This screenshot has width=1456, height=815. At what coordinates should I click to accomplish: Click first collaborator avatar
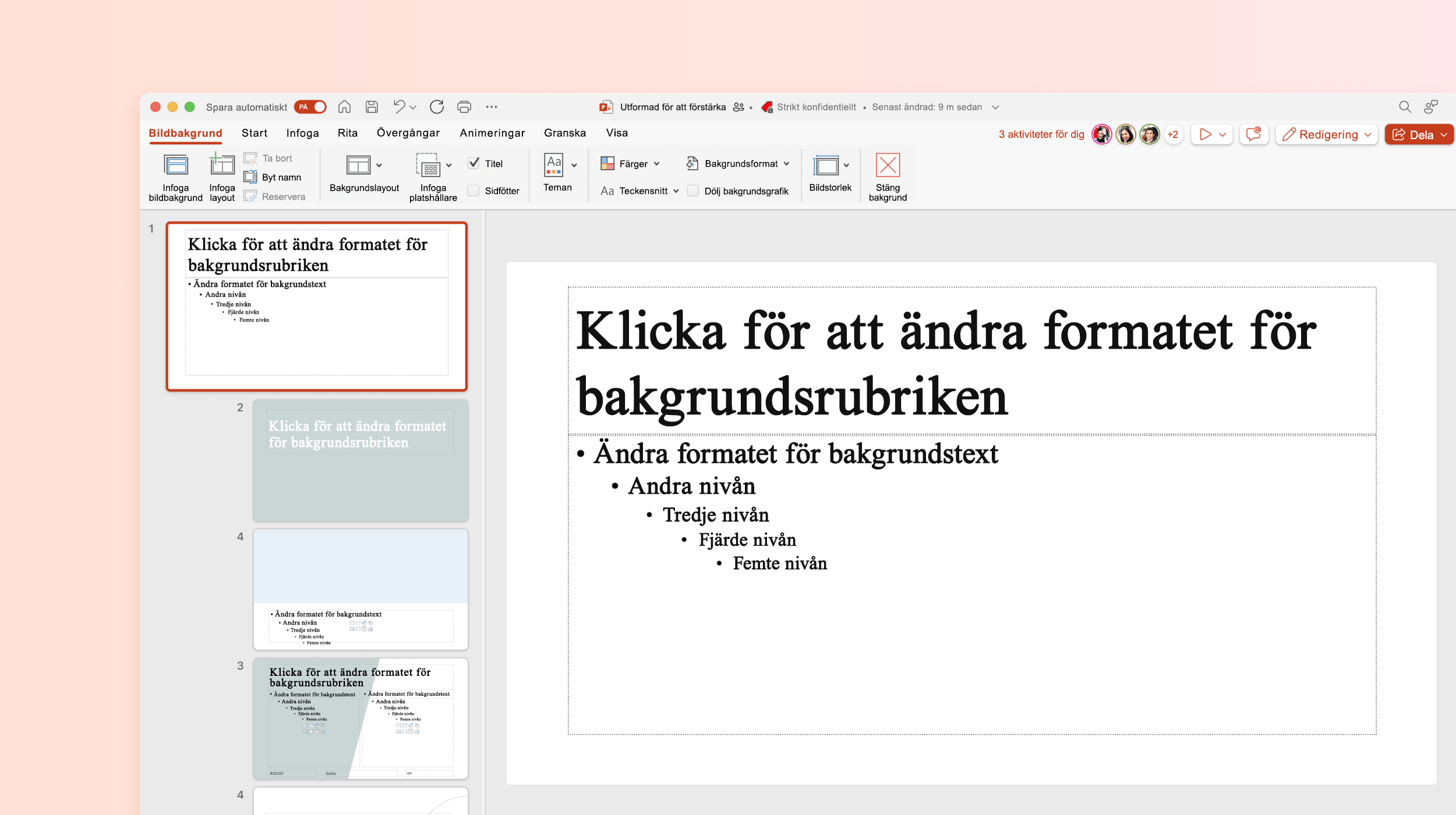coord(1101,134)
